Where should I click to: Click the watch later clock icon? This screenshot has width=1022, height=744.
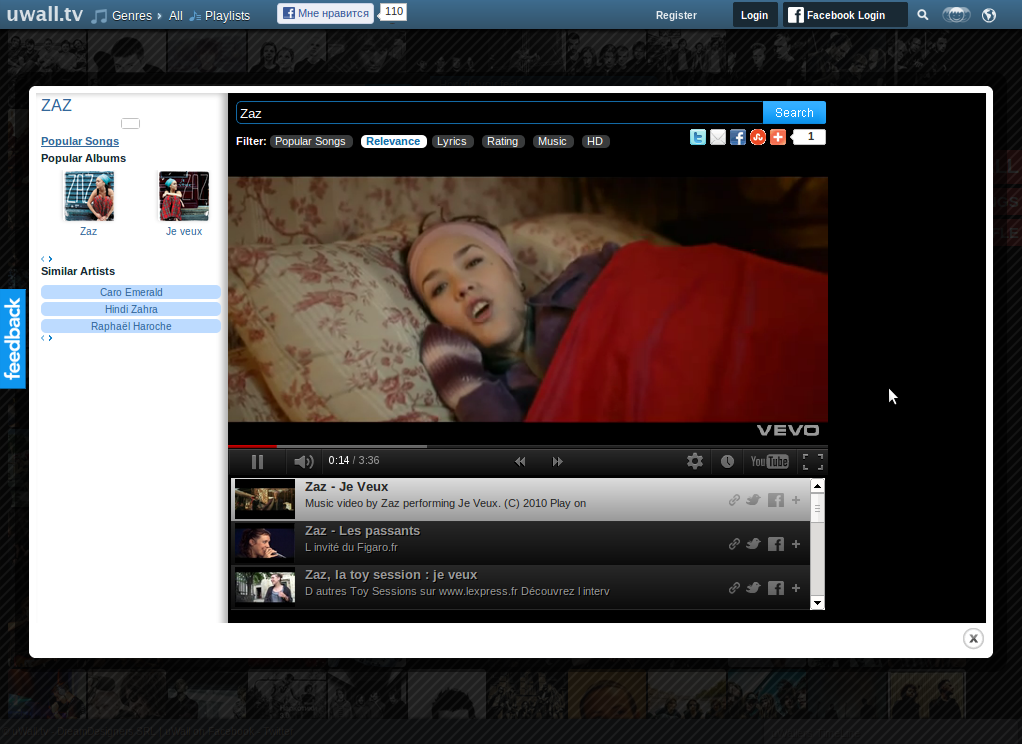click(x=727, y=461)
